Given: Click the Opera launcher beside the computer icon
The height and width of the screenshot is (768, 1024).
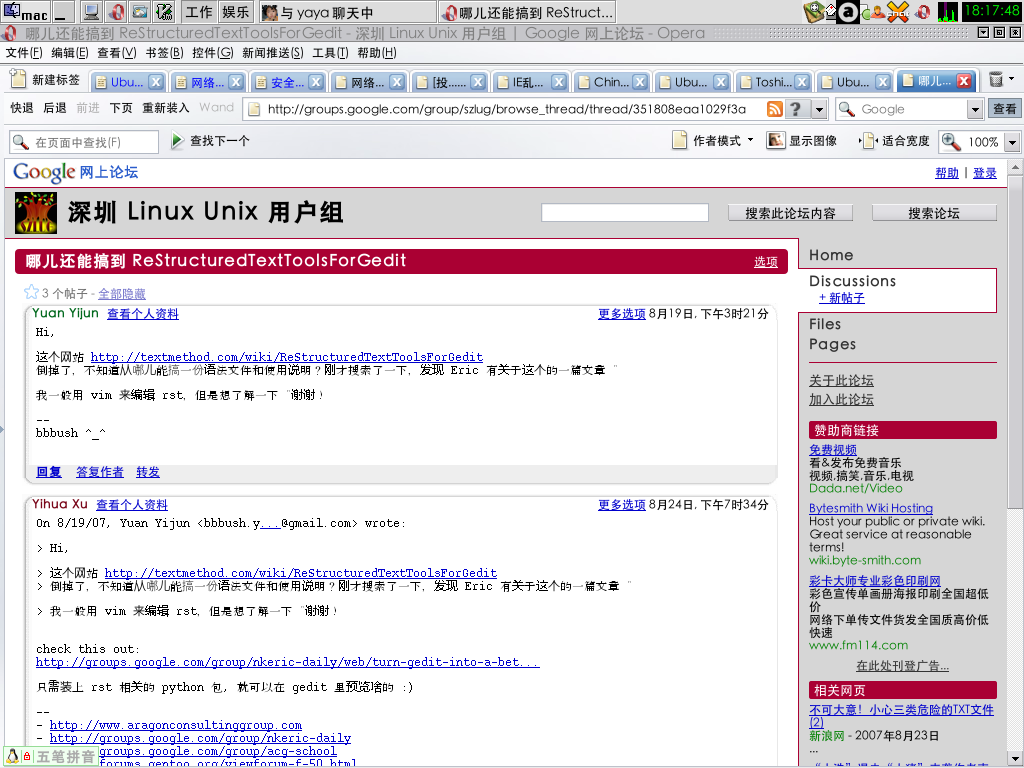Looking at the screenshot, I should pos(116,12).
